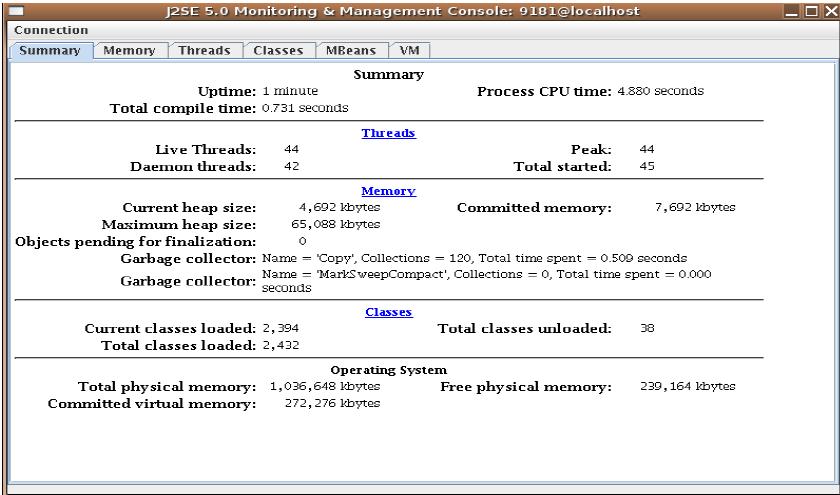Minimize the monitoring console window
This screenshot has width=840, height=495.
tap(792, 11)
